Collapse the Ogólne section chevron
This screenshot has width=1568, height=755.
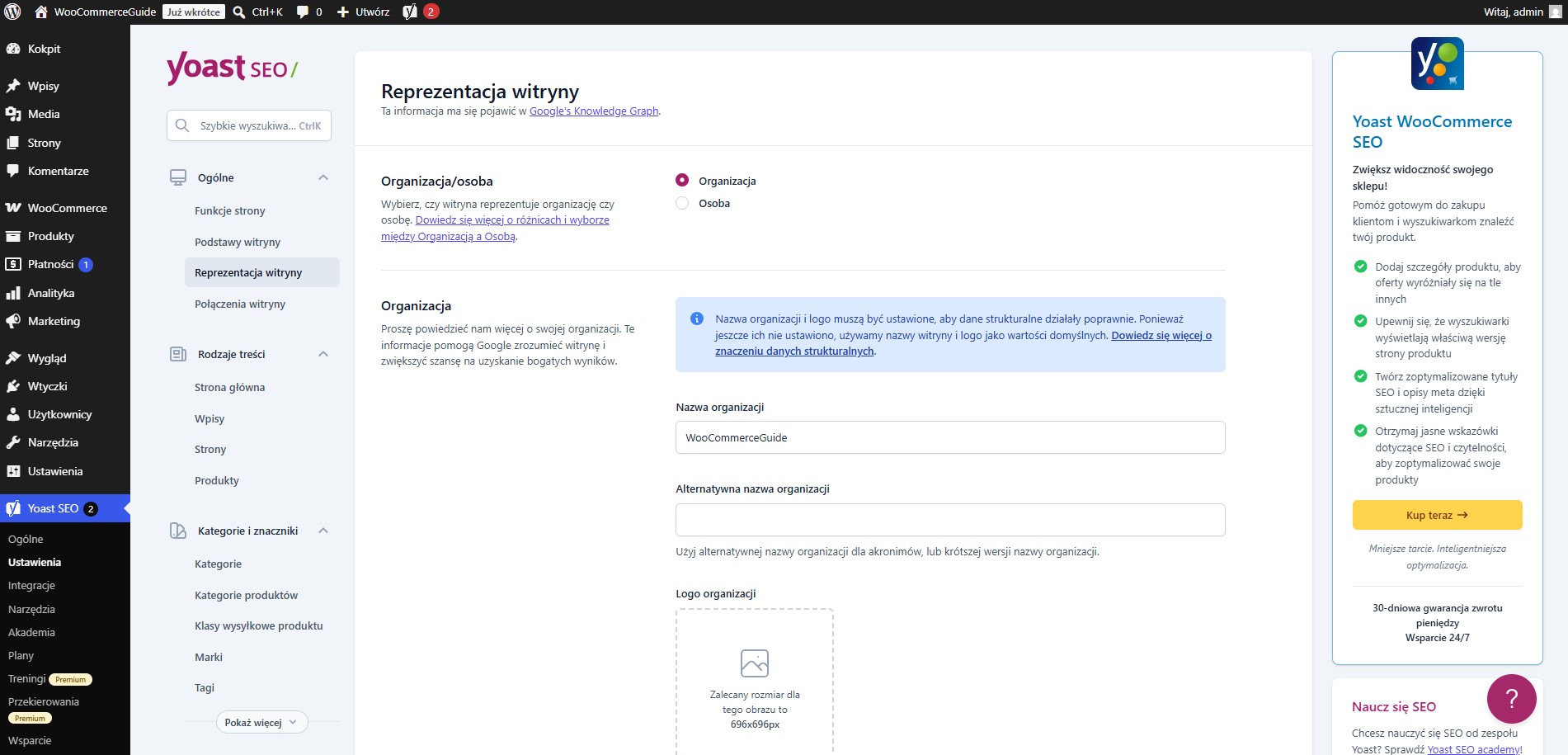323,177
